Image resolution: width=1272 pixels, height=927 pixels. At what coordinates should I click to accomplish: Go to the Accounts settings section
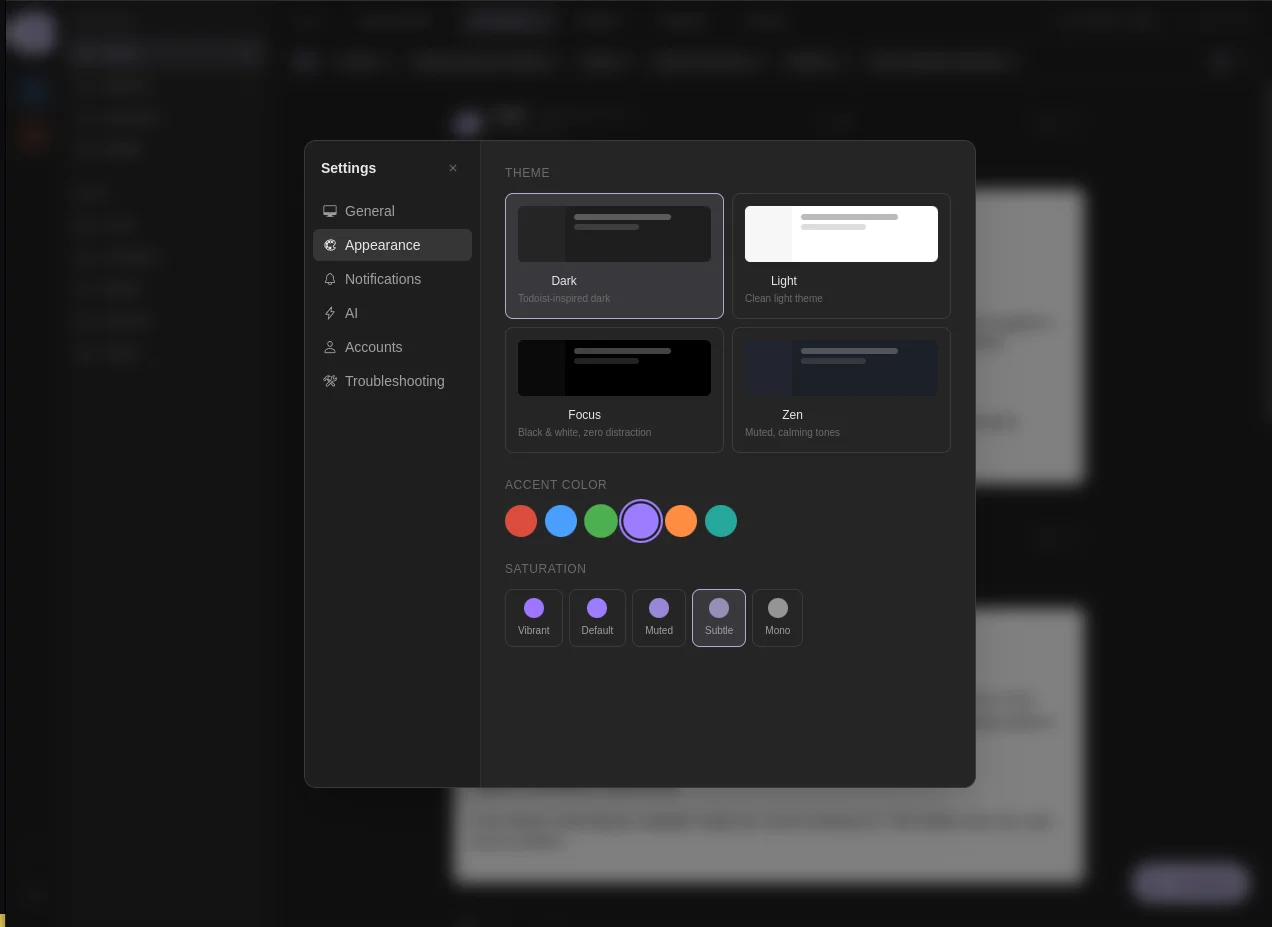[x=373, y=347]
